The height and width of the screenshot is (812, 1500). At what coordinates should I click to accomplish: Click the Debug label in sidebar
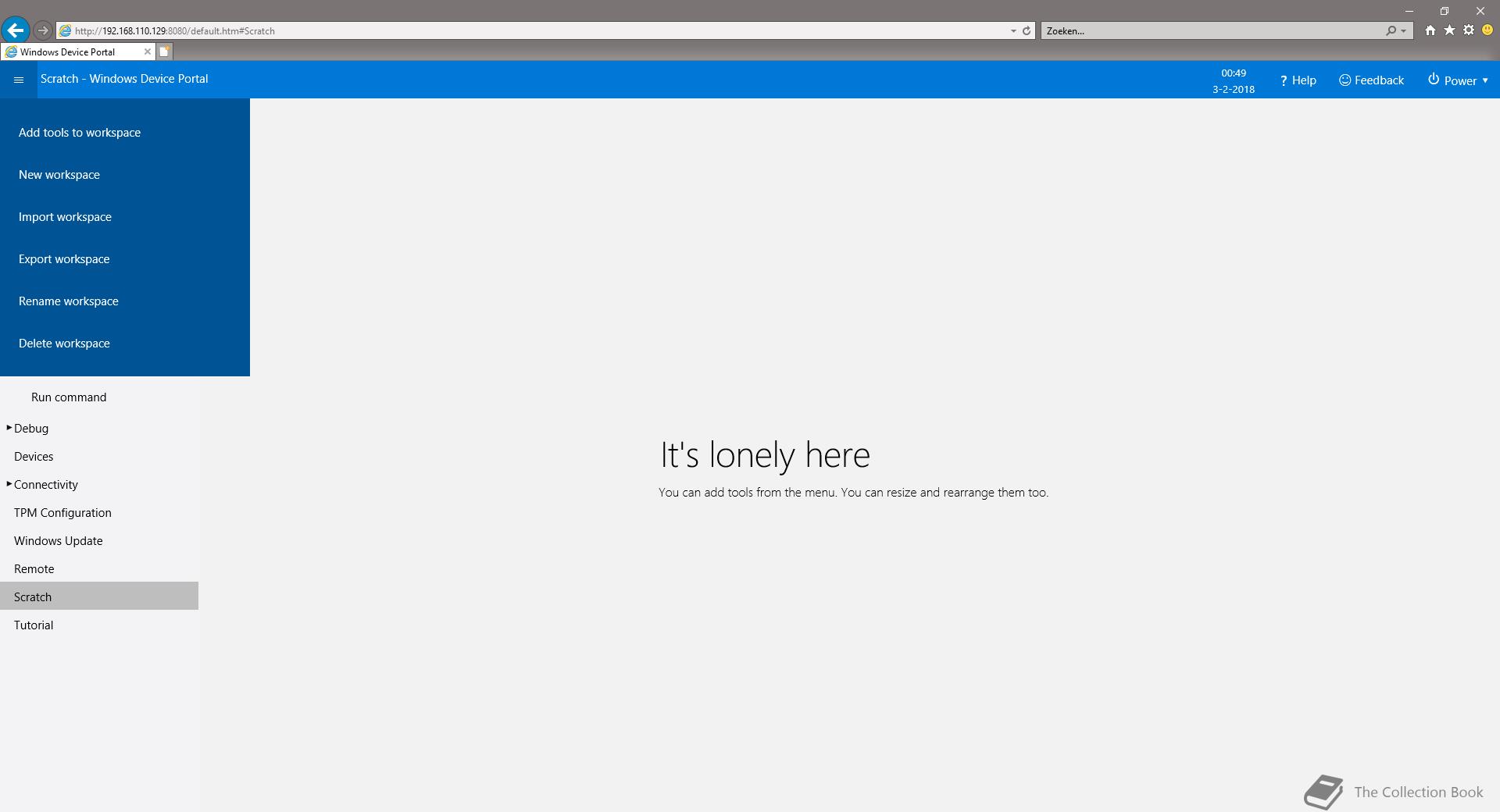tap(31, 429)
